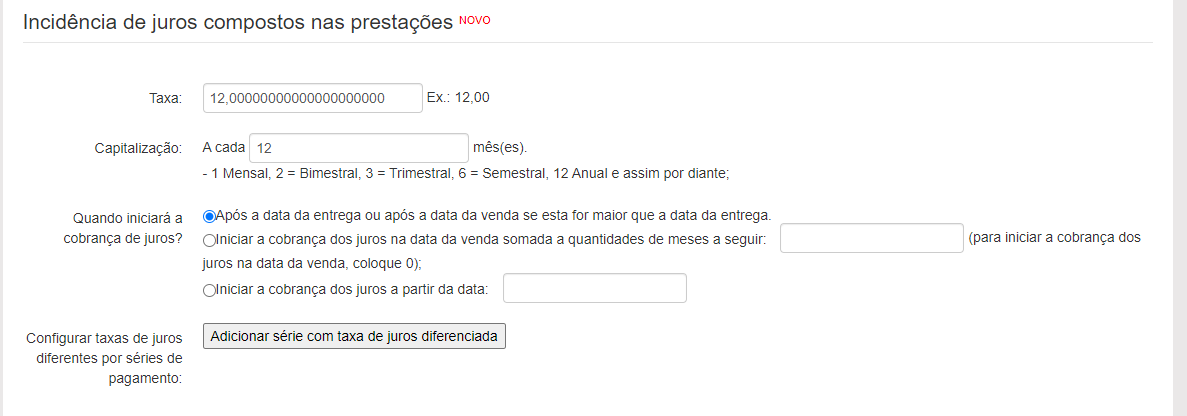Click the 'mês(es).' suffix text
This screenshot has width=1187, height=416.
click(x=499, y=148)
